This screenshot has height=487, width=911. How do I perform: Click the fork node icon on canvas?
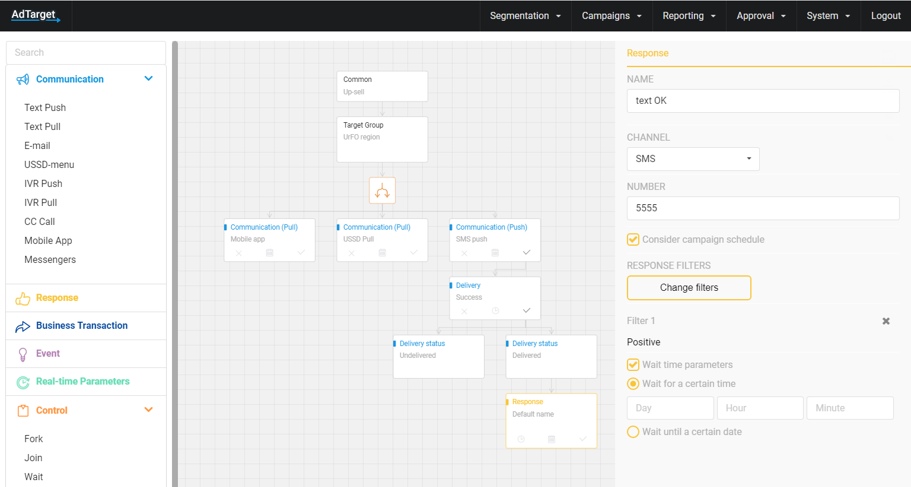pyautogui.click(x=382, y=191)
